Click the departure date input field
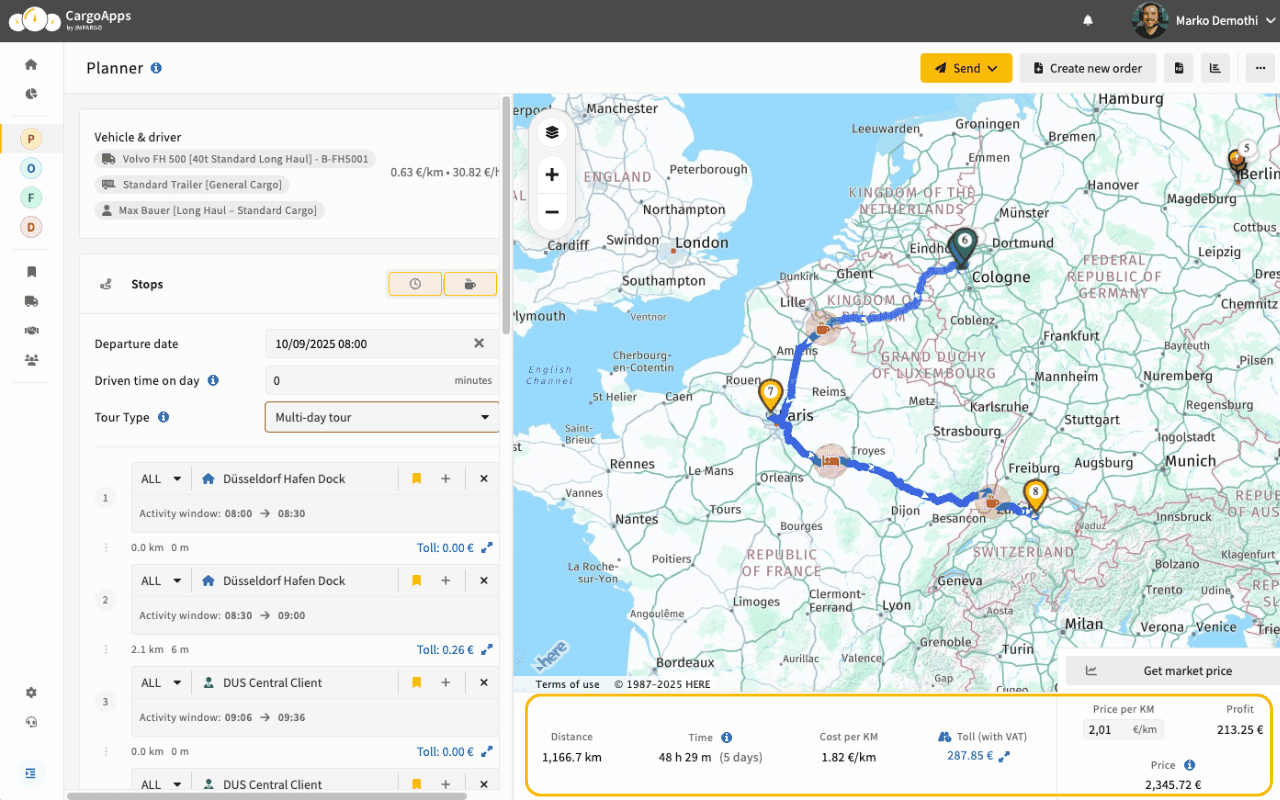Viewport: 1280px width, 800px height. [370, 343]
